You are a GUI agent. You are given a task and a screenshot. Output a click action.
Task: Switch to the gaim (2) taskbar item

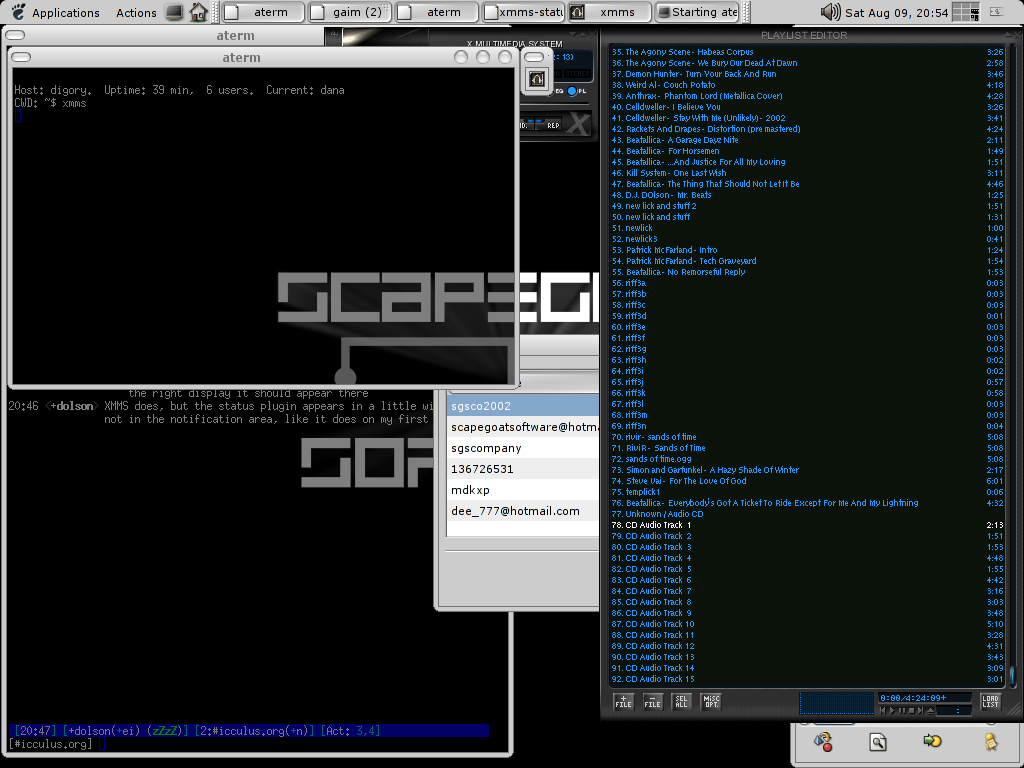click(x=349, y=12)
